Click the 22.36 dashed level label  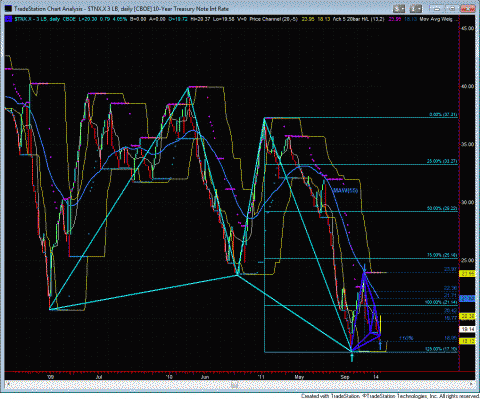point(450,288)
